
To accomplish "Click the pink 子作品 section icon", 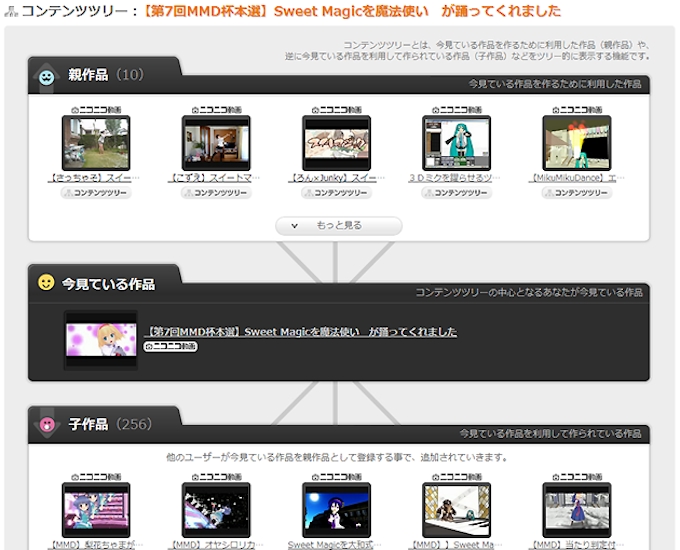I will [46, 424].
